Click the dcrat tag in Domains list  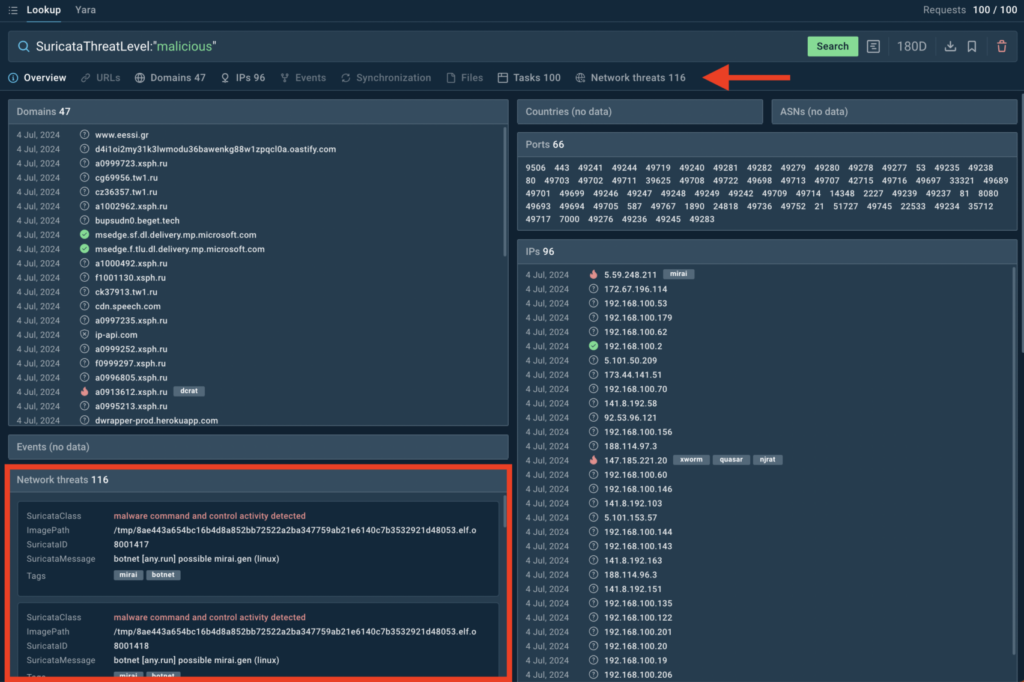click(x=188, y=392)
